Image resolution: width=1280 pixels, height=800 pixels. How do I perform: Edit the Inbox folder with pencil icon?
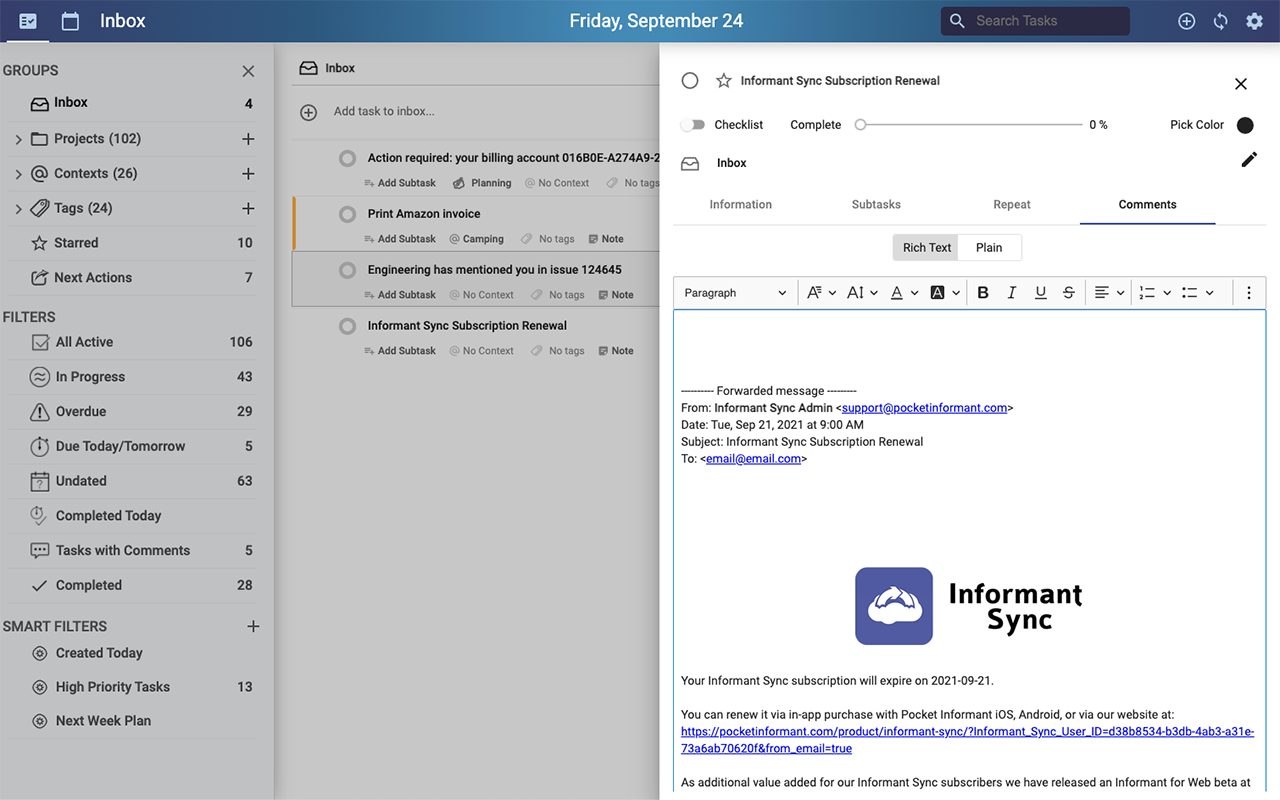pyautogui.click(x=1249, y=160)
